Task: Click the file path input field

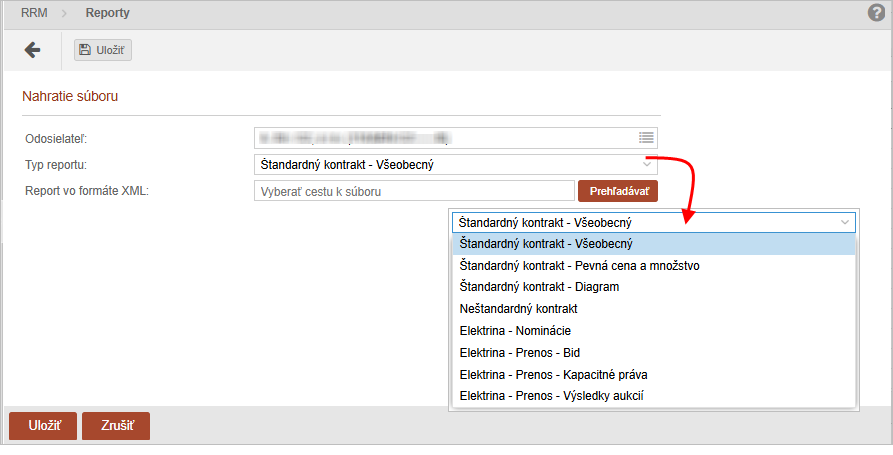Action: [413, 191]
